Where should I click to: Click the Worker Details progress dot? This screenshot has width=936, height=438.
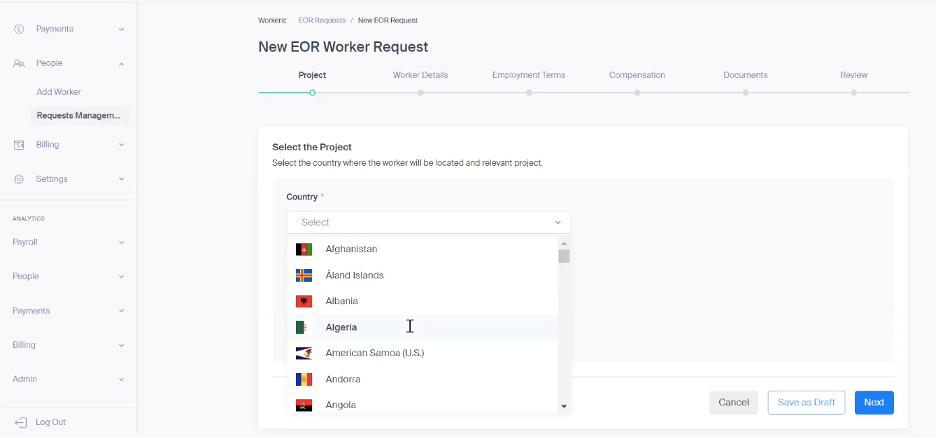coord(421,93)
